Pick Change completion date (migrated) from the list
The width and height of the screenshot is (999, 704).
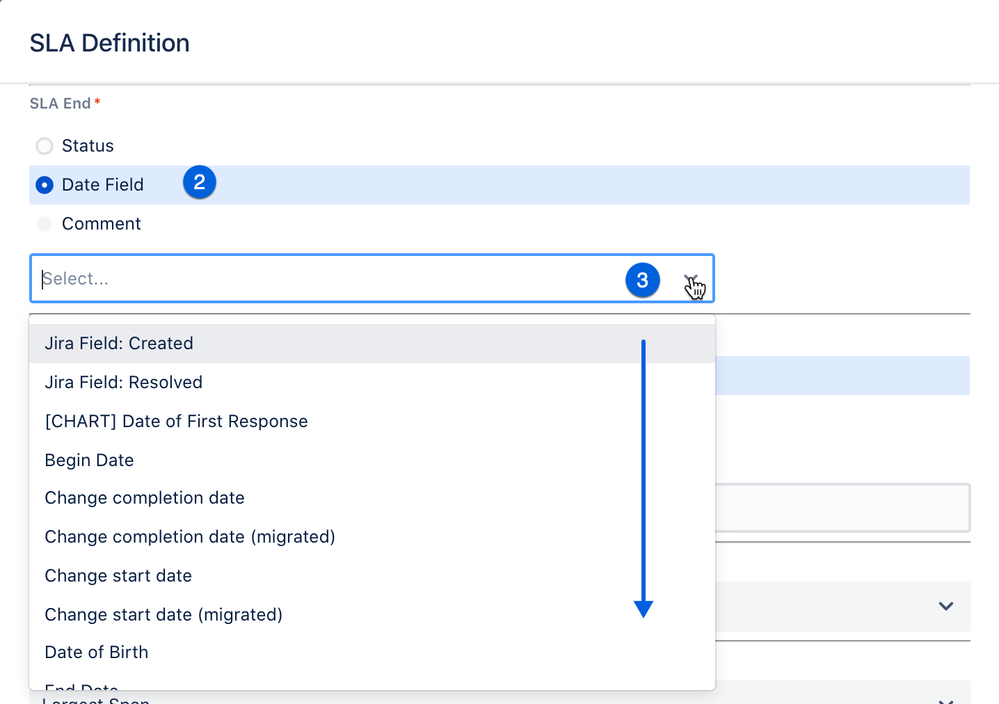[x=189, y=537]
